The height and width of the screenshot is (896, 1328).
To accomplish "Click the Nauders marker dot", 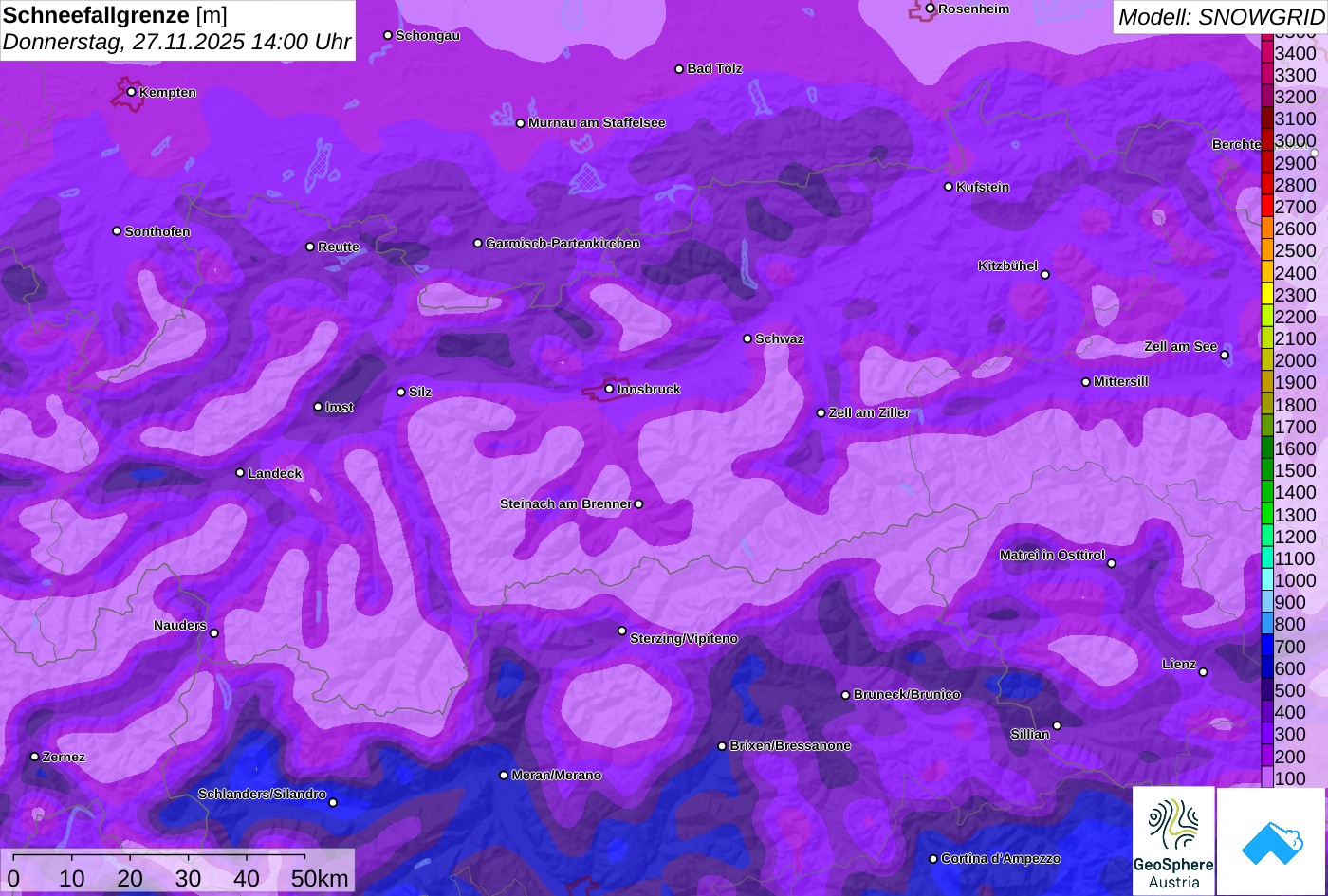I will (x=213, y=633).
